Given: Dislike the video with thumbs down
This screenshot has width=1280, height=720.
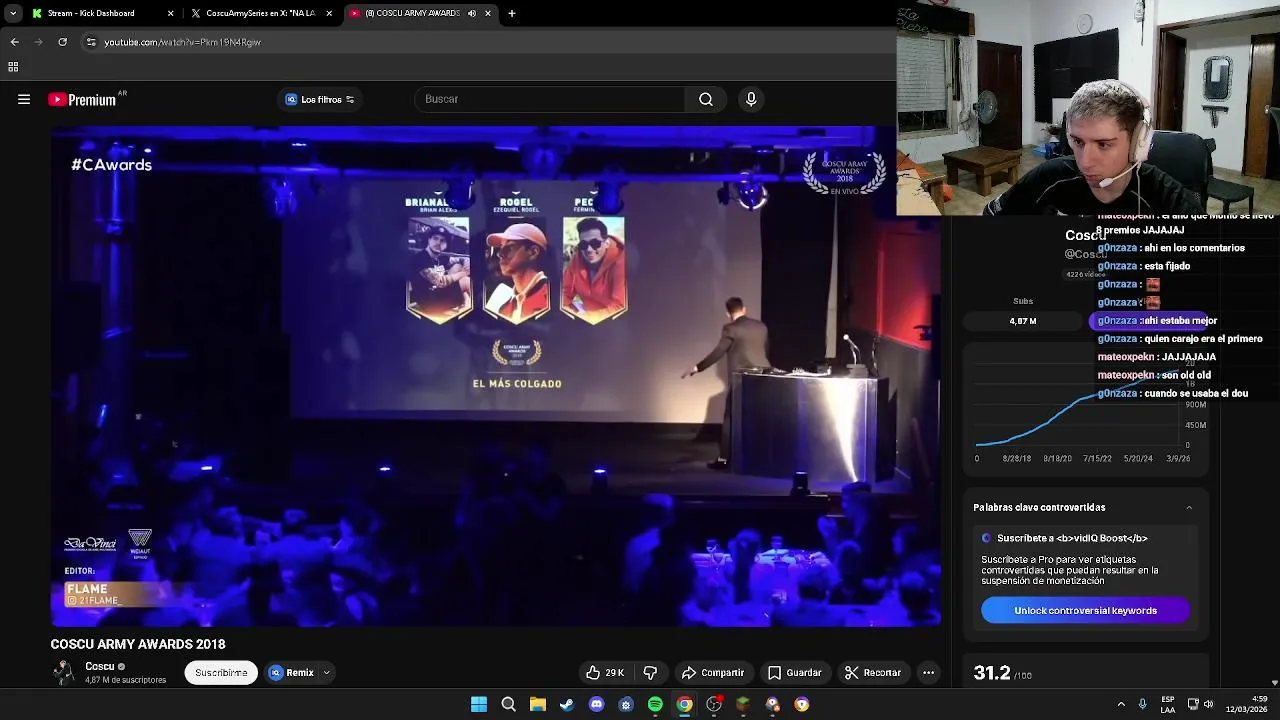Looking at the screenshot, I should point(650,673).
